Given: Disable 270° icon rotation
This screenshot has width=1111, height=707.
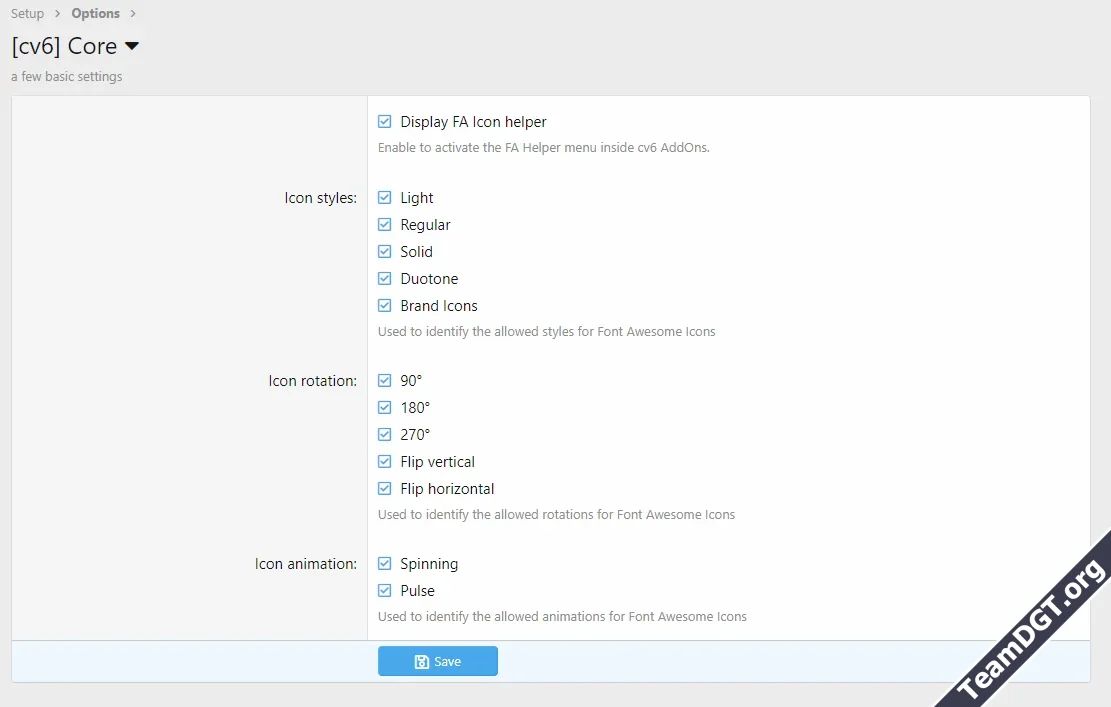Looking at the screenshot, I should coord(385,435).
